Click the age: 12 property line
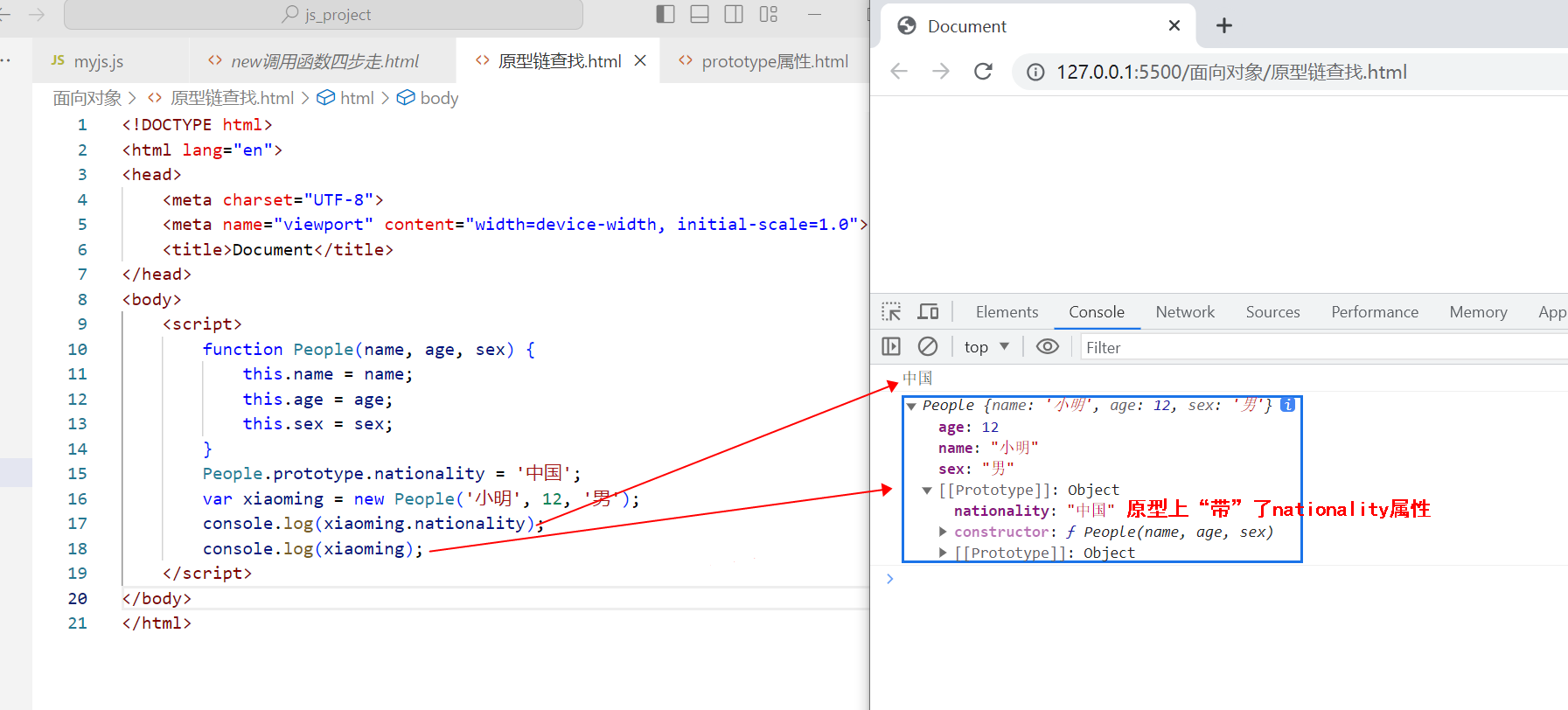 click(968, 427)
